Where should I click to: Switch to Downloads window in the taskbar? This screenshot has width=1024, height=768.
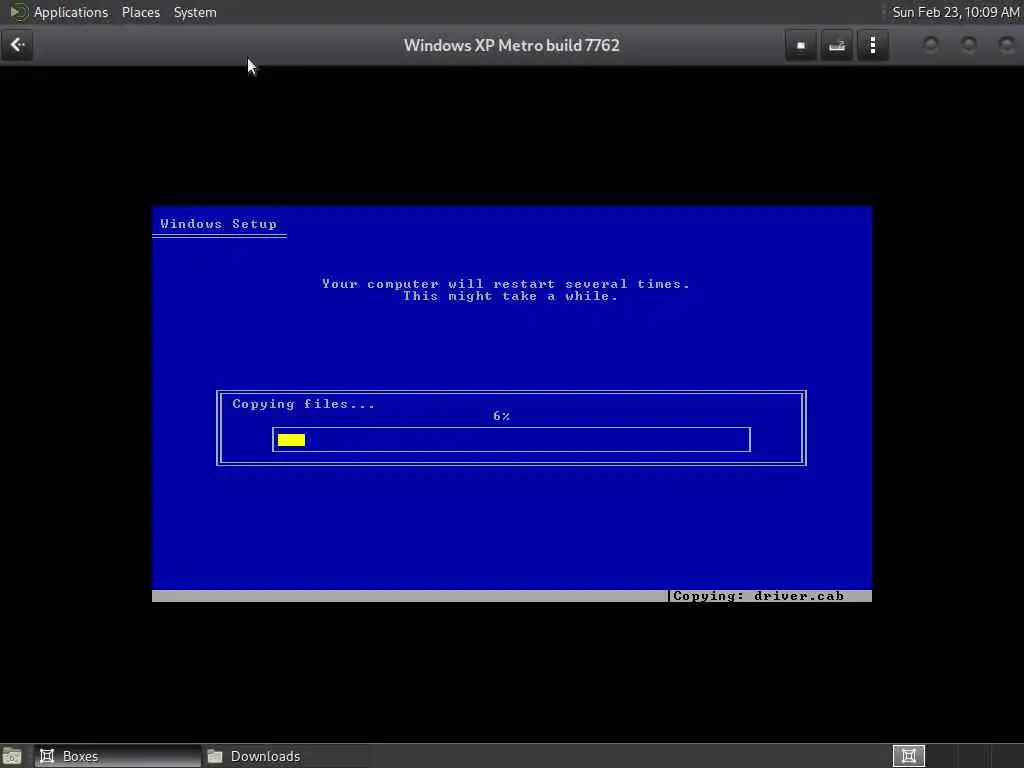click(x=286, y=756)
